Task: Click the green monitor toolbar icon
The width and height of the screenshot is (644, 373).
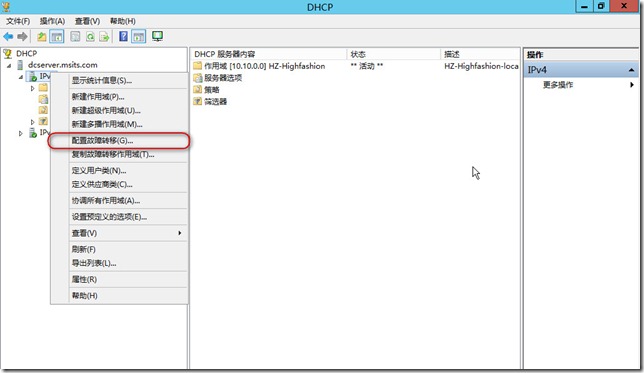Action: pyautogui.click(x=157, y=36)
